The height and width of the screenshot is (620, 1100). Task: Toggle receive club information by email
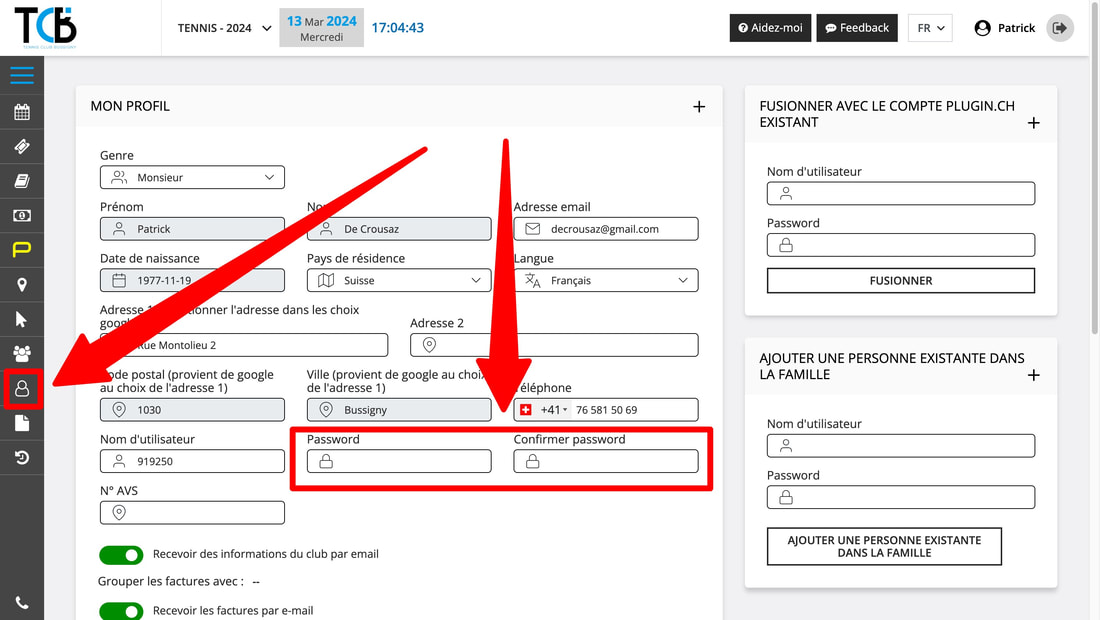tap(121, 555)
